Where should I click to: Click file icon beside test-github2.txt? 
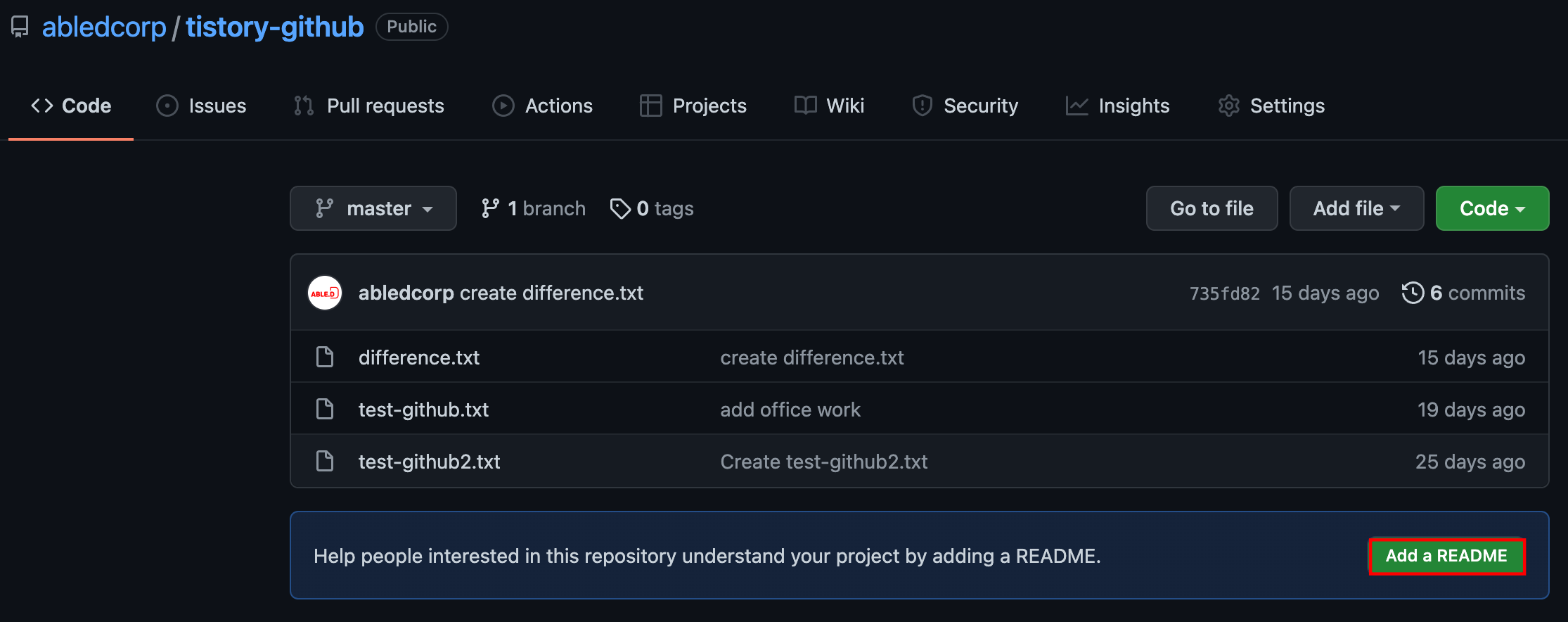(325, 461)
